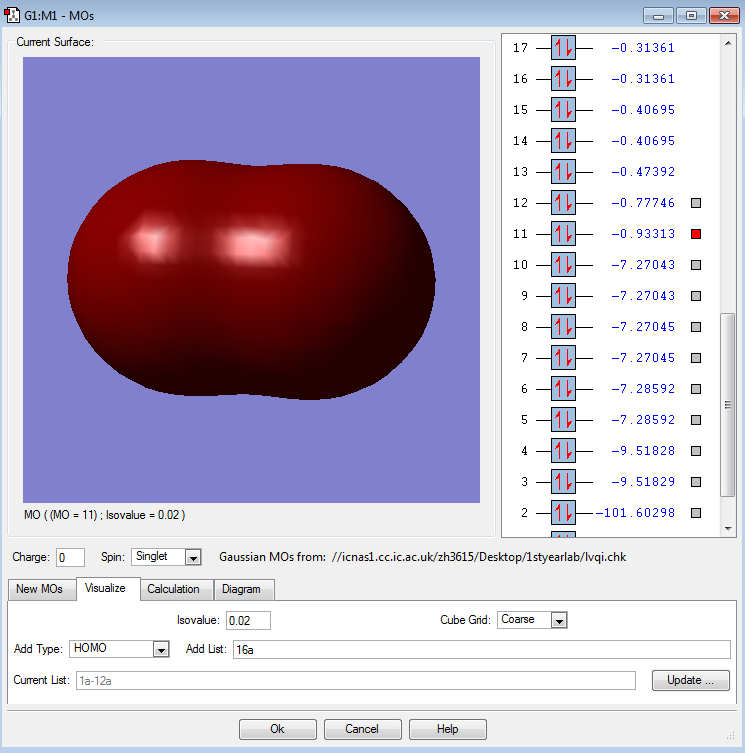Open the Cube Grid Coarse dropdown
This screenshot has width=745, height=753.
559,620
